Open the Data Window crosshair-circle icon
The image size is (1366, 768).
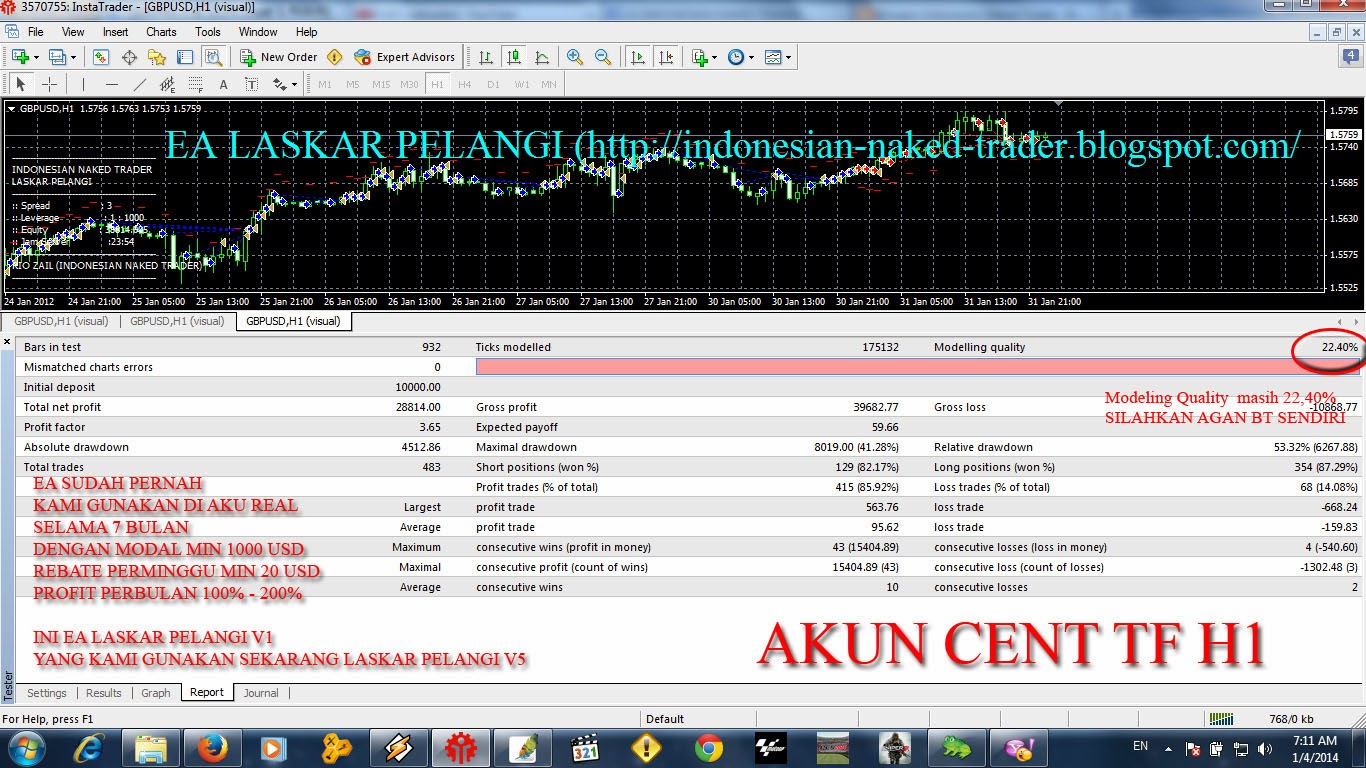tap(129, 57)
